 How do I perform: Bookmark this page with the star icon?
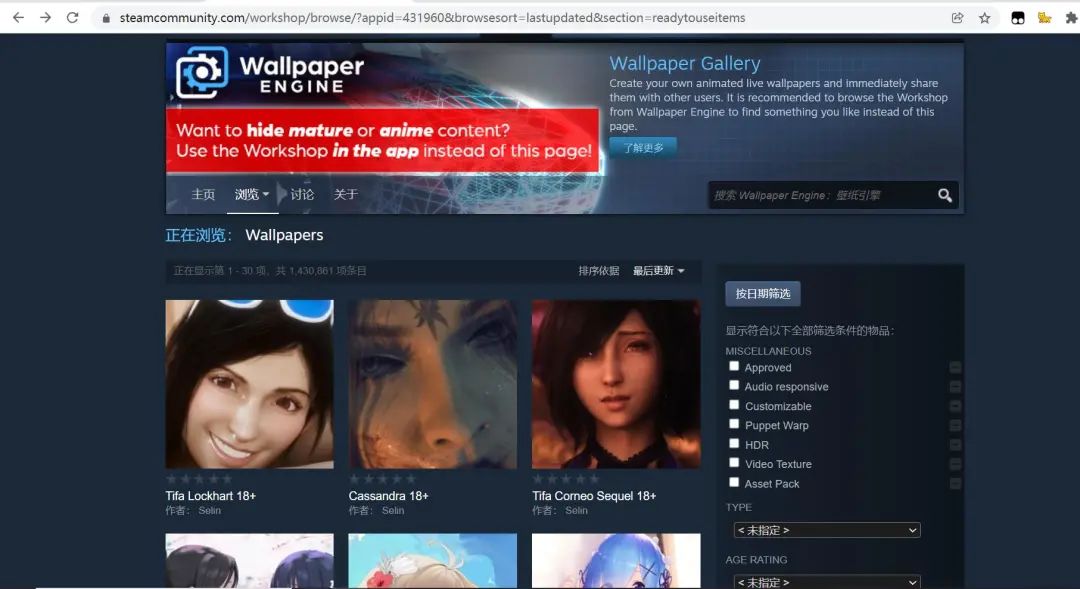pyautogui.click(x=985, y=18)
